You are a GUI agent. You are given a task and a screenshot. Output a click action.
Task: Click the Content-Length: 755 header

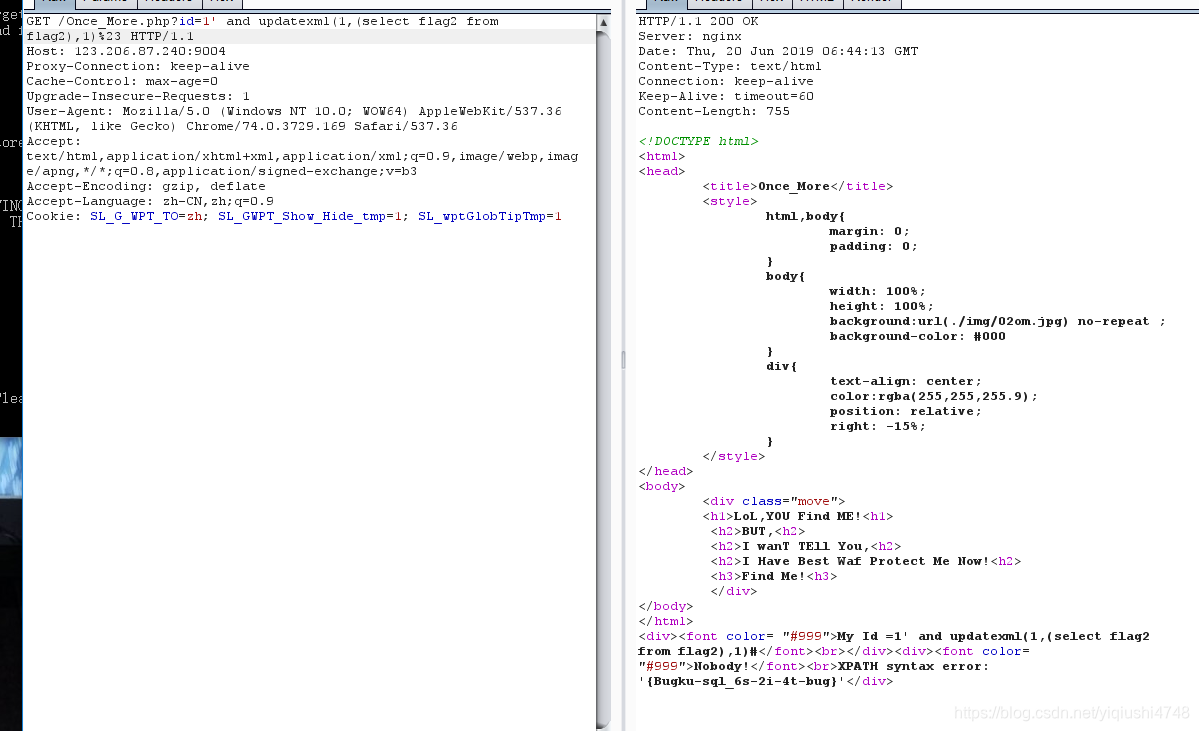[x=713, y=112]
